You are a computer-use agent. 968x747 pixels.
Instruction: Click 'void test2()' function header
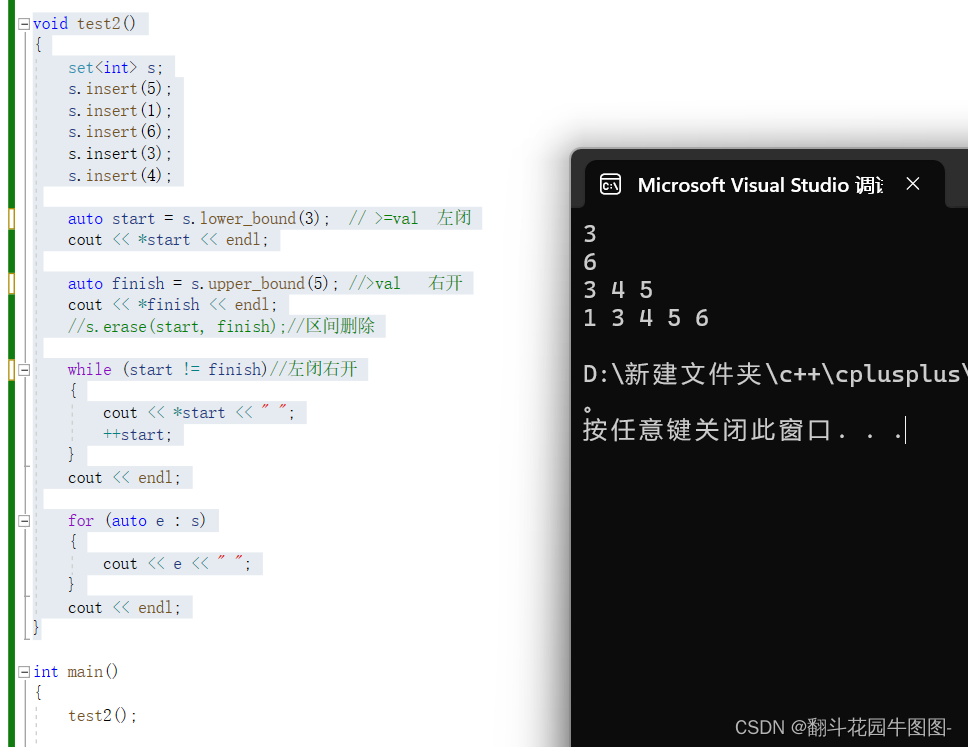(x=85, y=23)
